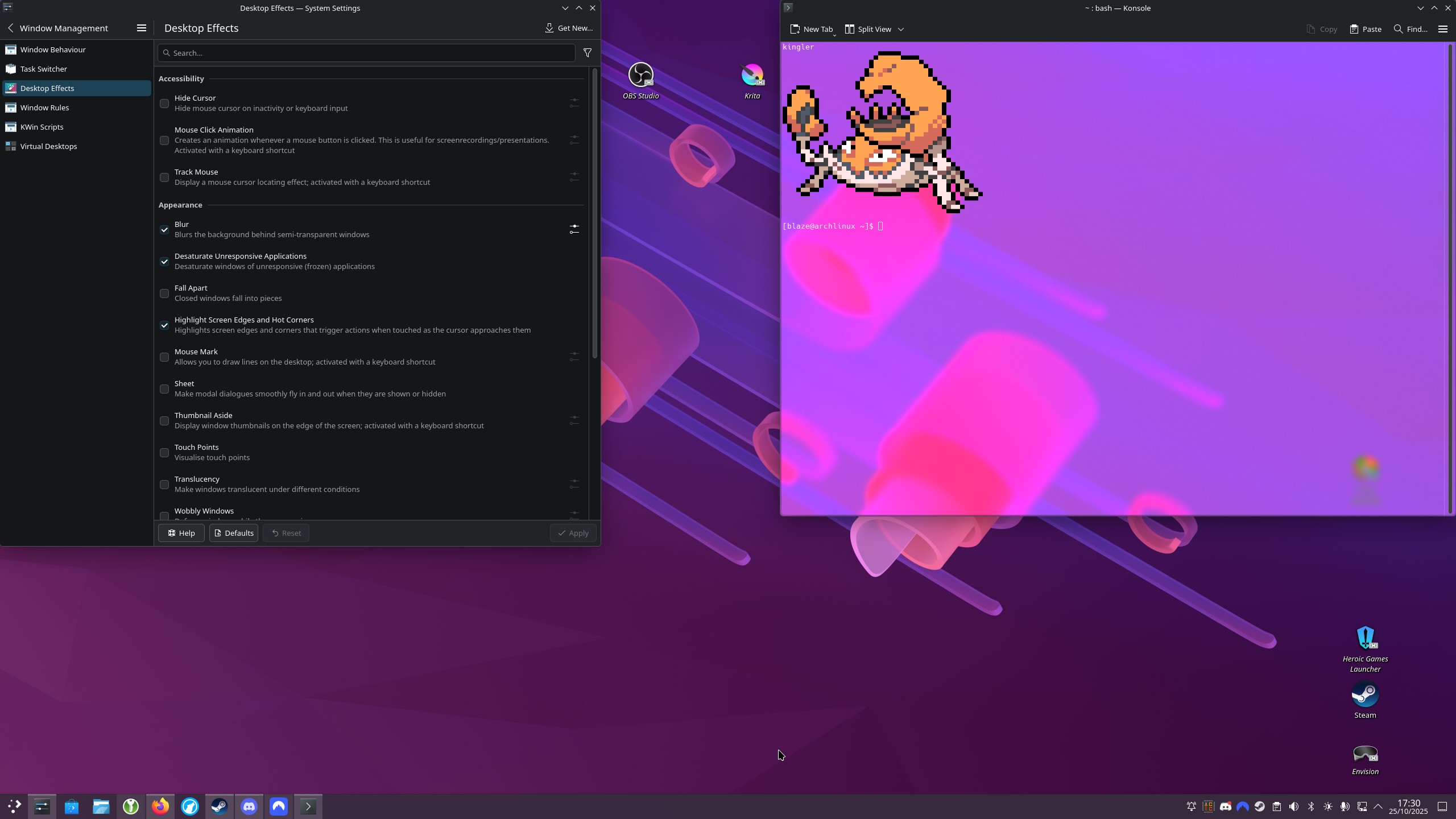This screenshot has height=819, width=1456.
Task: Open New Tab profile dropdown arrow
Action: [834, 35]
